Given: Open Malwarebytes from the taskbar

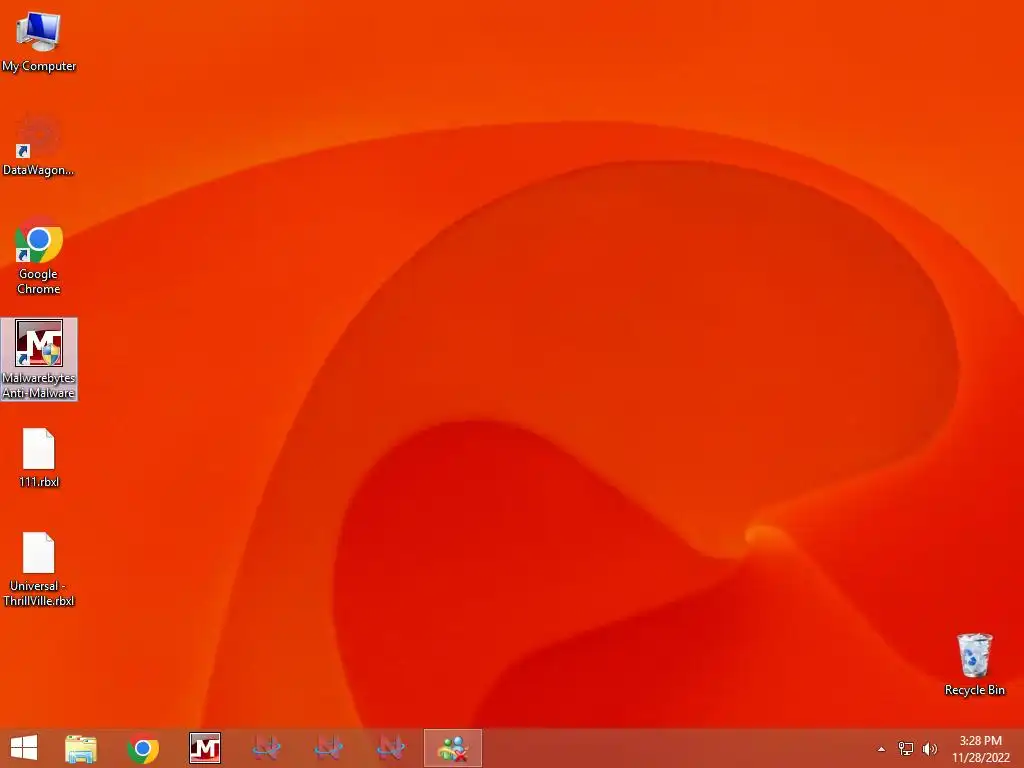Looking at the screenshot, I should pyautogui.click(x=205, y=748).
